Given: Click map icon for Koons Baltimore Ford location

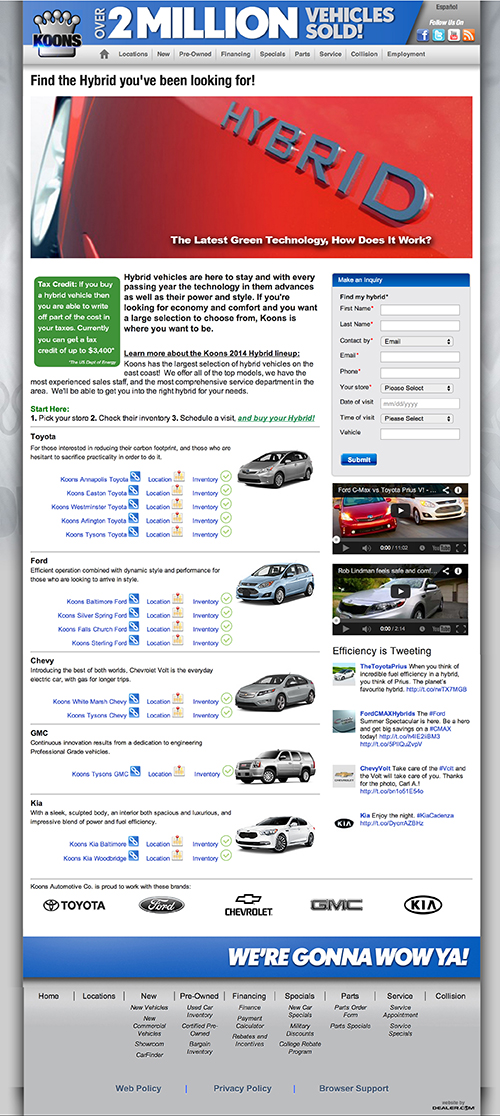Looking at the screenshot, I should (x=178, y=599).
